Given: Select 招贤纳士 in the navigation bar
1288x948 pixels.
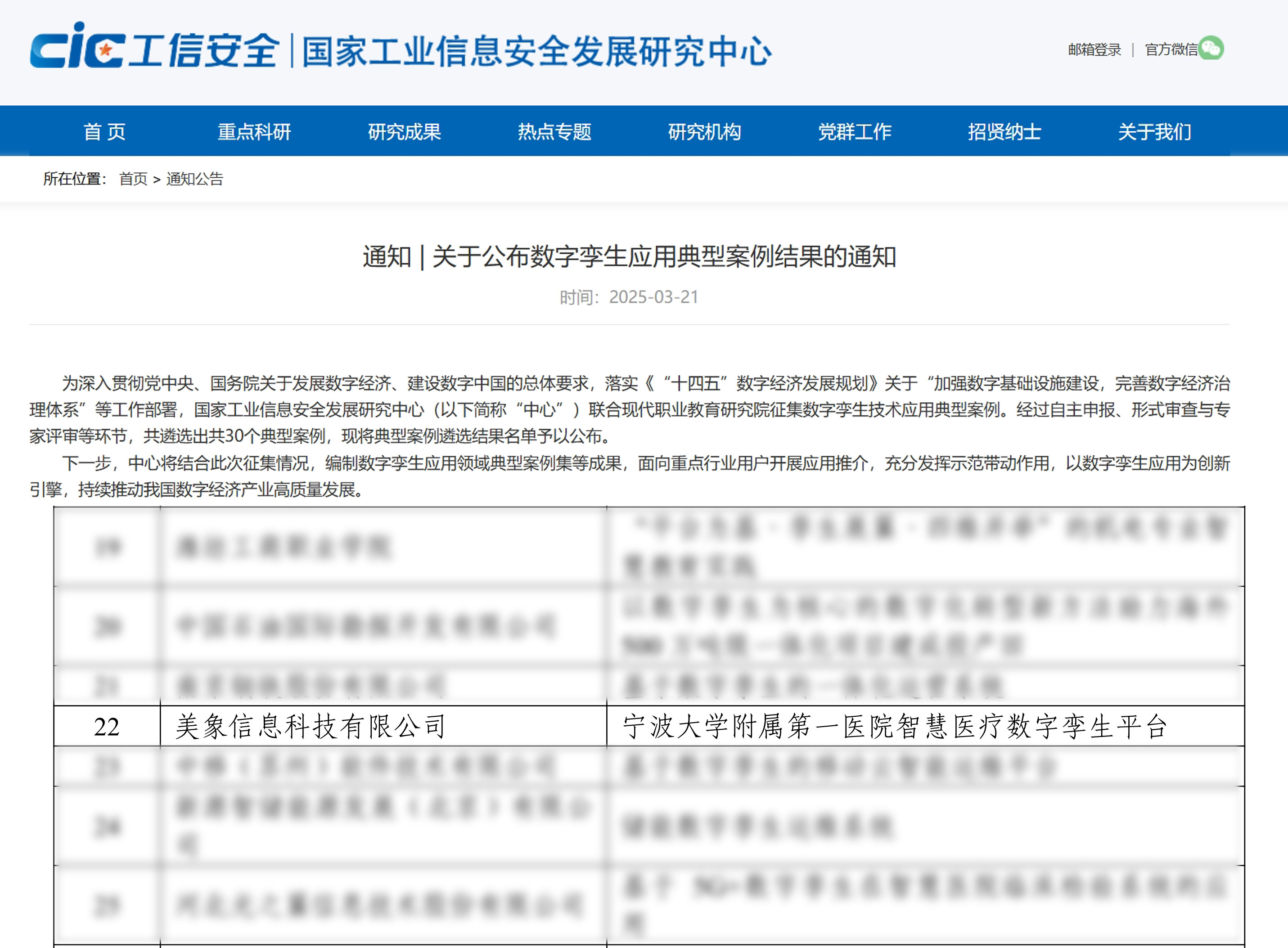Looking at the screenshot, I should pos(1004,132).
